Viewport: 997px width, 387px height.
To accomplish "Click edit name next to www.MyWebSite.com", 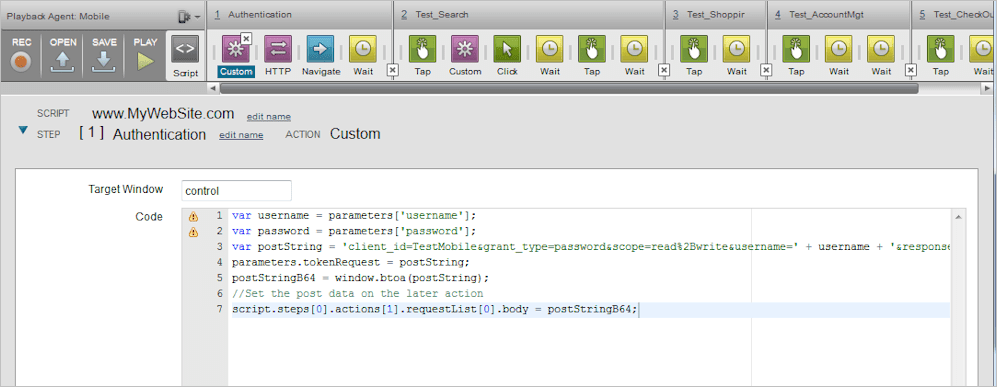I will 269,116.
